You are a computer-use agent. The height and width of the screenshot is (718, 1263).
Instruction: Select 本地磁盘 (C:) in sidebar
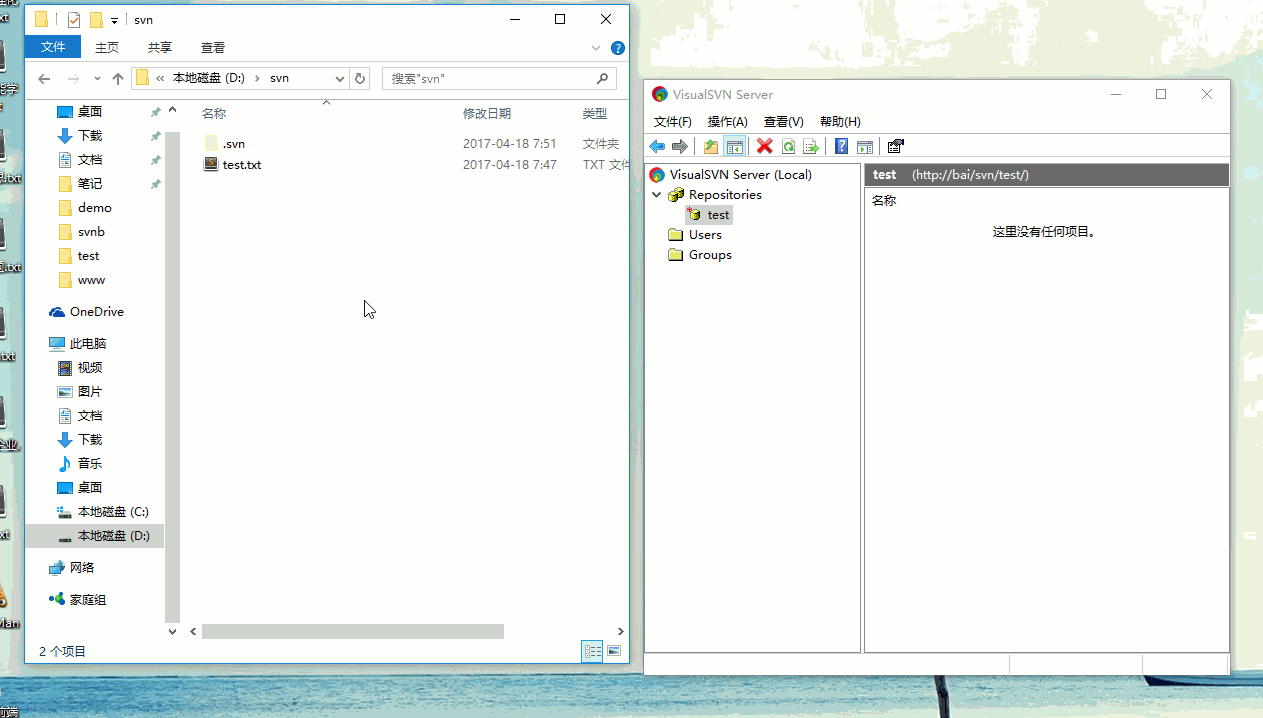(x=112, y=512)
